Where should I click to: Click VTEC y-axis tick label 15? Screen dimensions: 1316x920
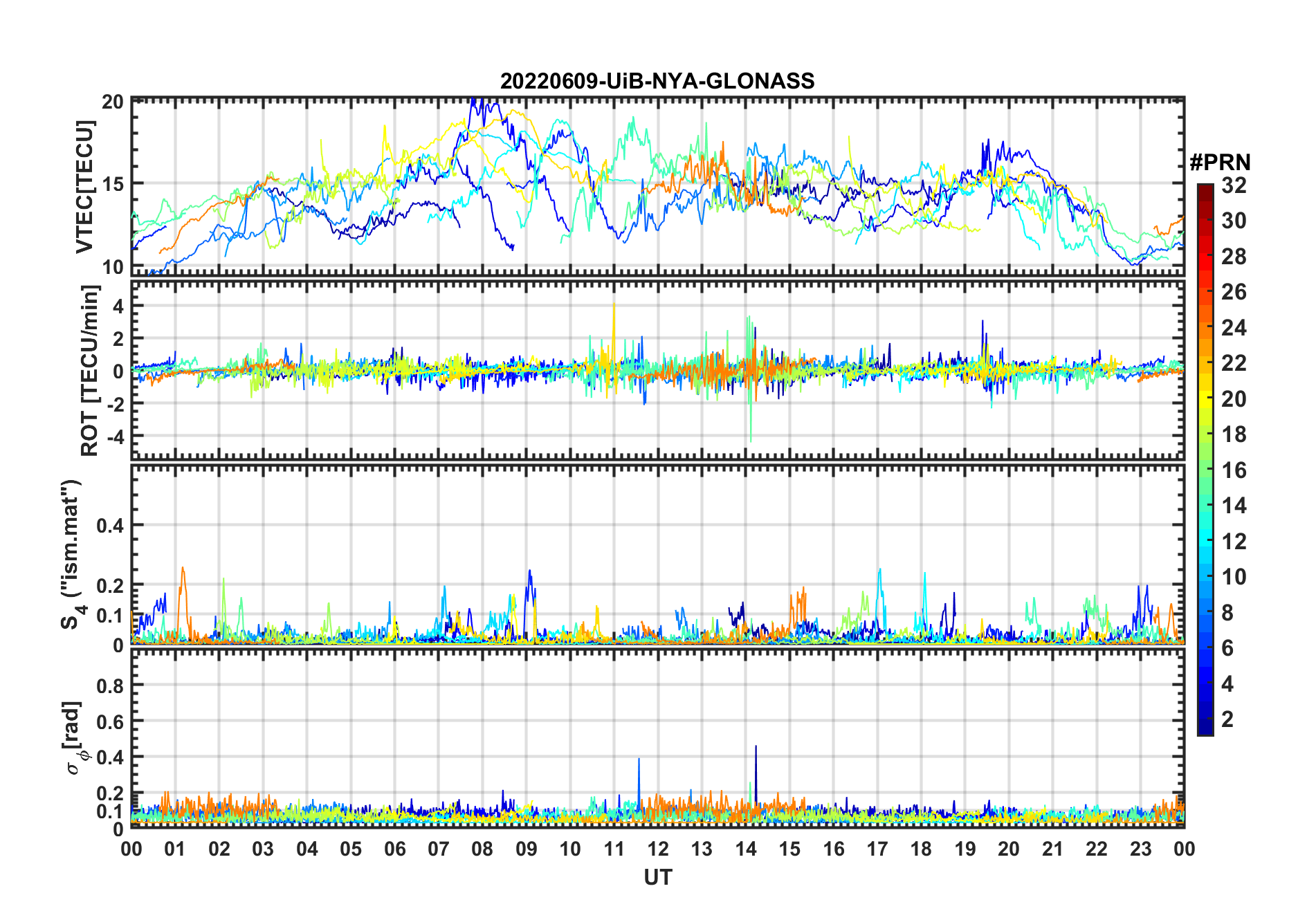(x=112, y=184)
